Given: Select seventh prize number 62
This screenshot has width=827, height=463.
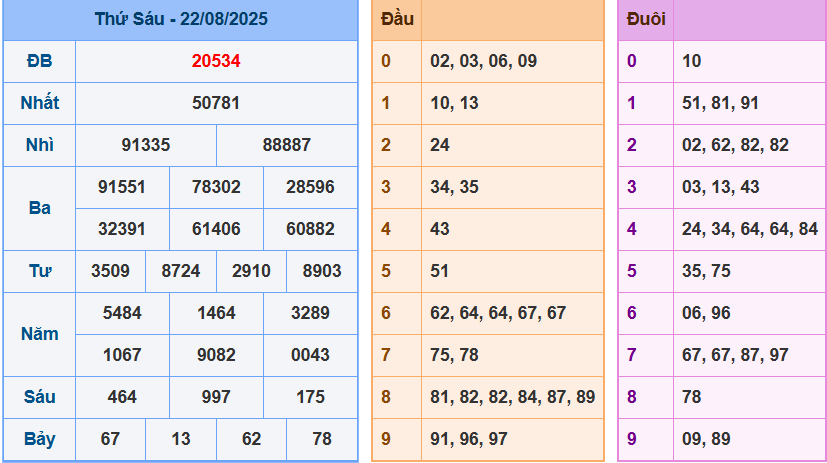Looking at the screenshot, I should point(251,439).
